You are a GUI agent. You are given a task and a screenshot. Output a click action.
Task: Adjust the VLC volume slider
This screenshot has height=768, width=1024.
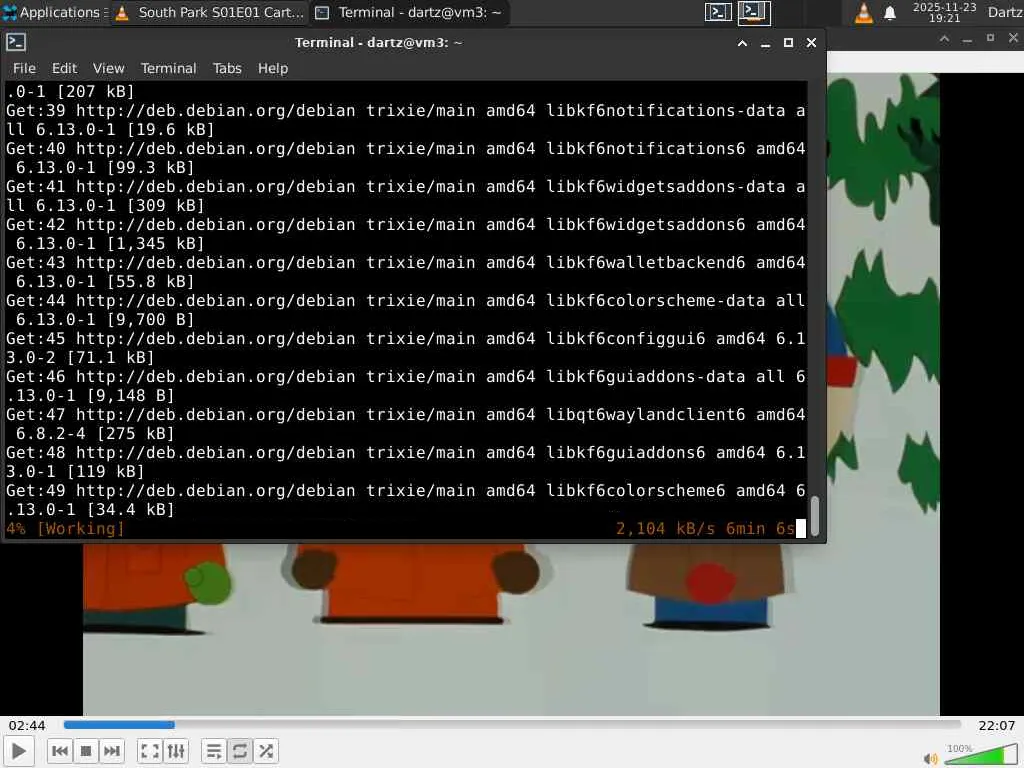(x=981, y=756)
